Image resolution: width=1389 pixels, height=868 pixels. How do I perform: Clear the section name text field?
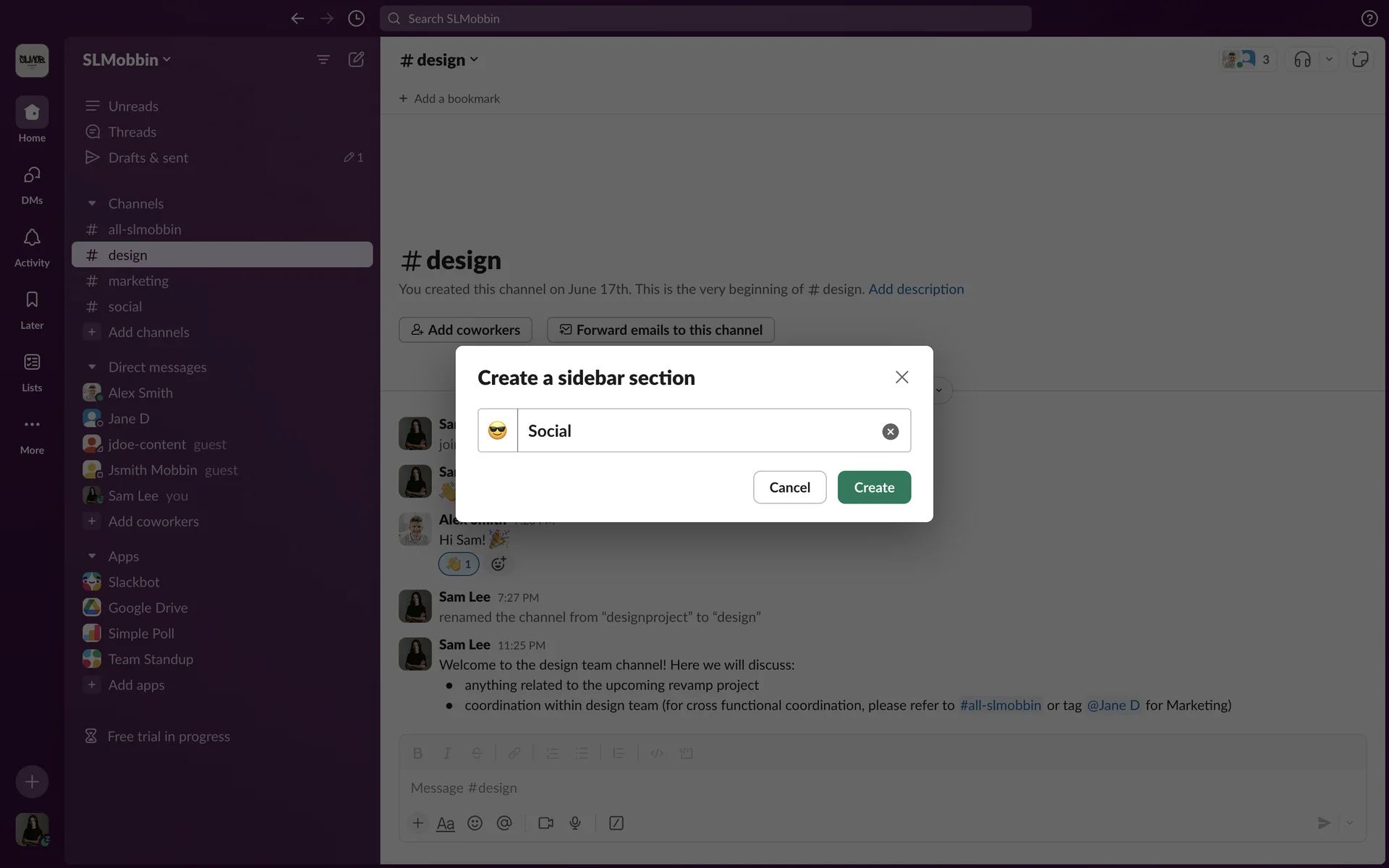pos(890,432)
